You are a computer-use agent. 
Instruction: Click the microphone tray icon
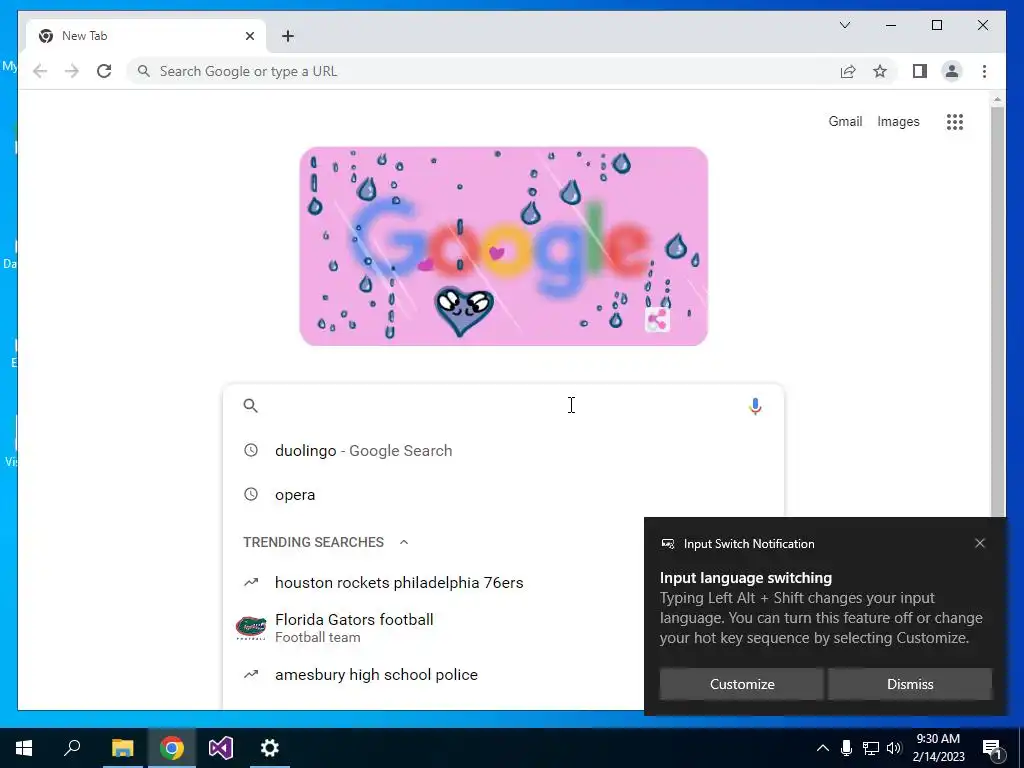click(x=846, y=748)
